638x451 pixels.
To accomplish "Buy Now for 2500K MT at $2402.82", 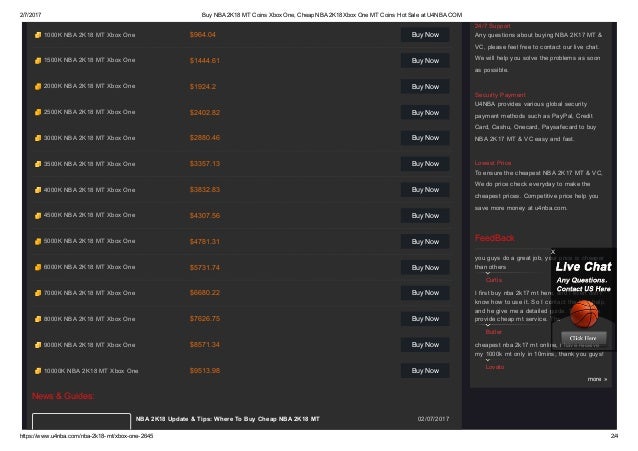I will coord(425,112).
